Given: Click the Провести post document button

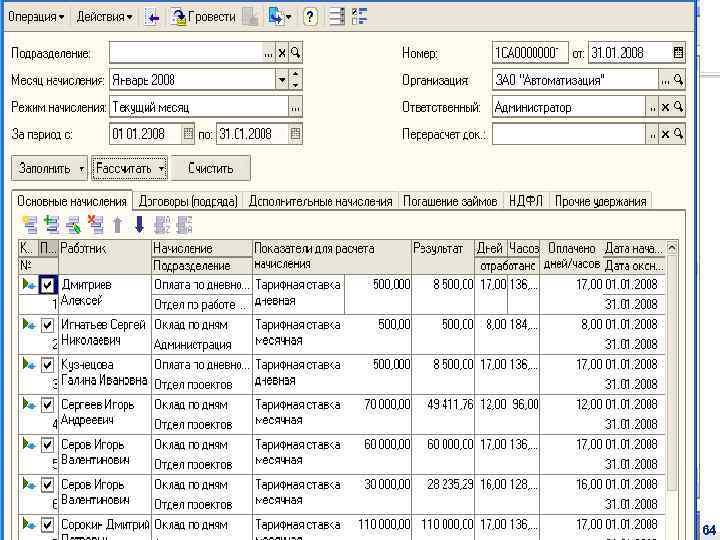Looking at the screenshot, I should pos(204,17).
